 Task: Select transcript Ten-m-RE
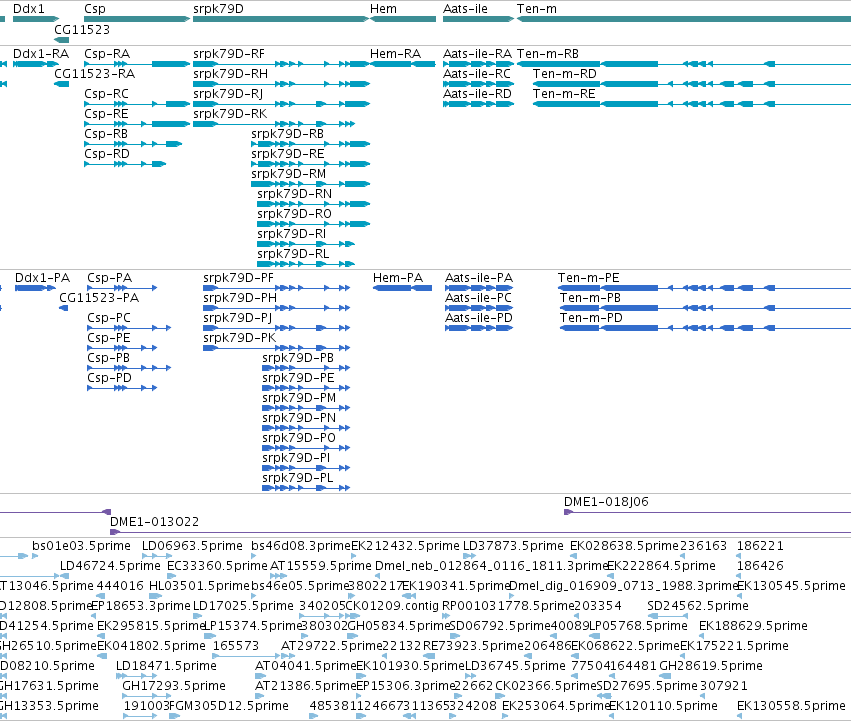click(564, 94)
